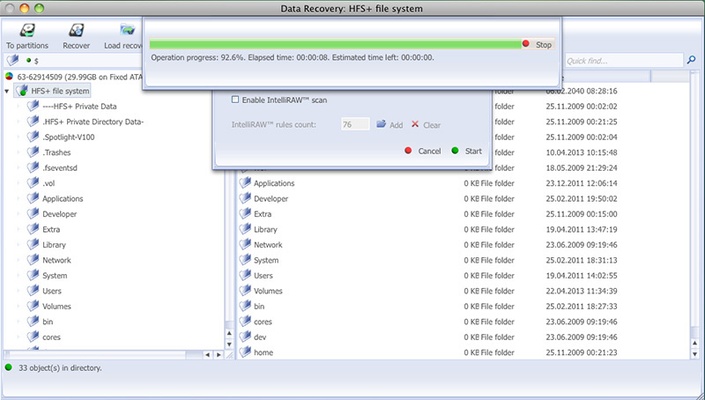Enable IntelliRAW scan checkbox
Screen dimensions: 705x400
pos(235,99)
